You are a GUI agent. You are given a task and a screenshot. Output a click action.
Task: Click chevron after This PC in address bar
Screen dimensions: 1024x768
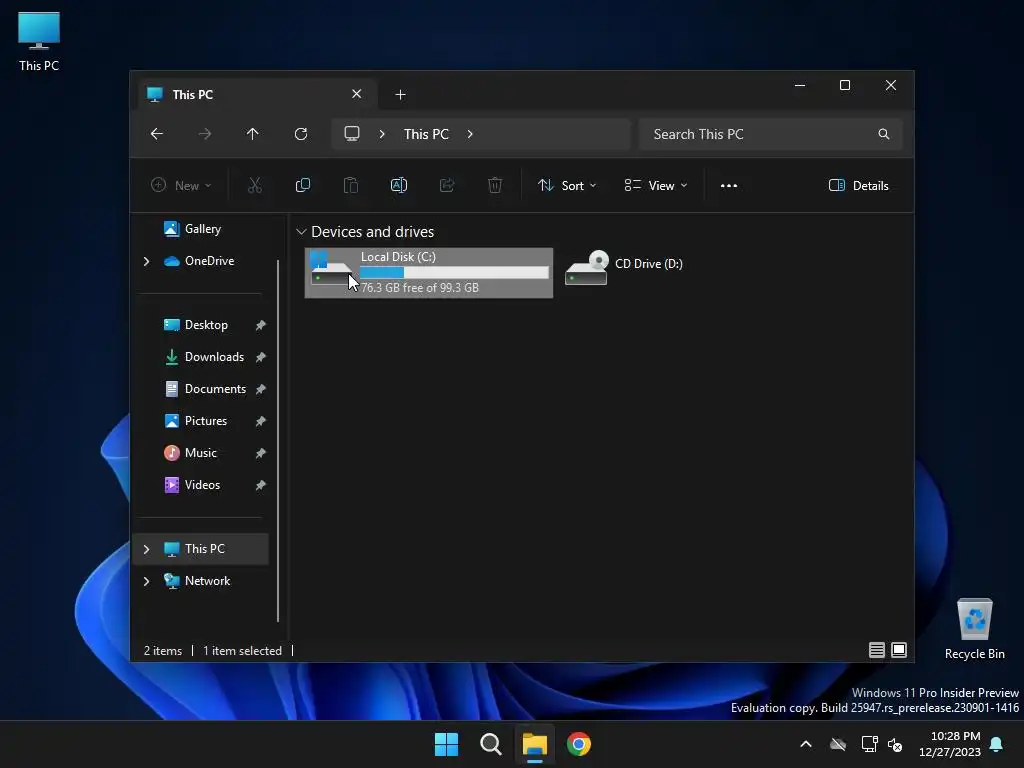pos(470,134)
